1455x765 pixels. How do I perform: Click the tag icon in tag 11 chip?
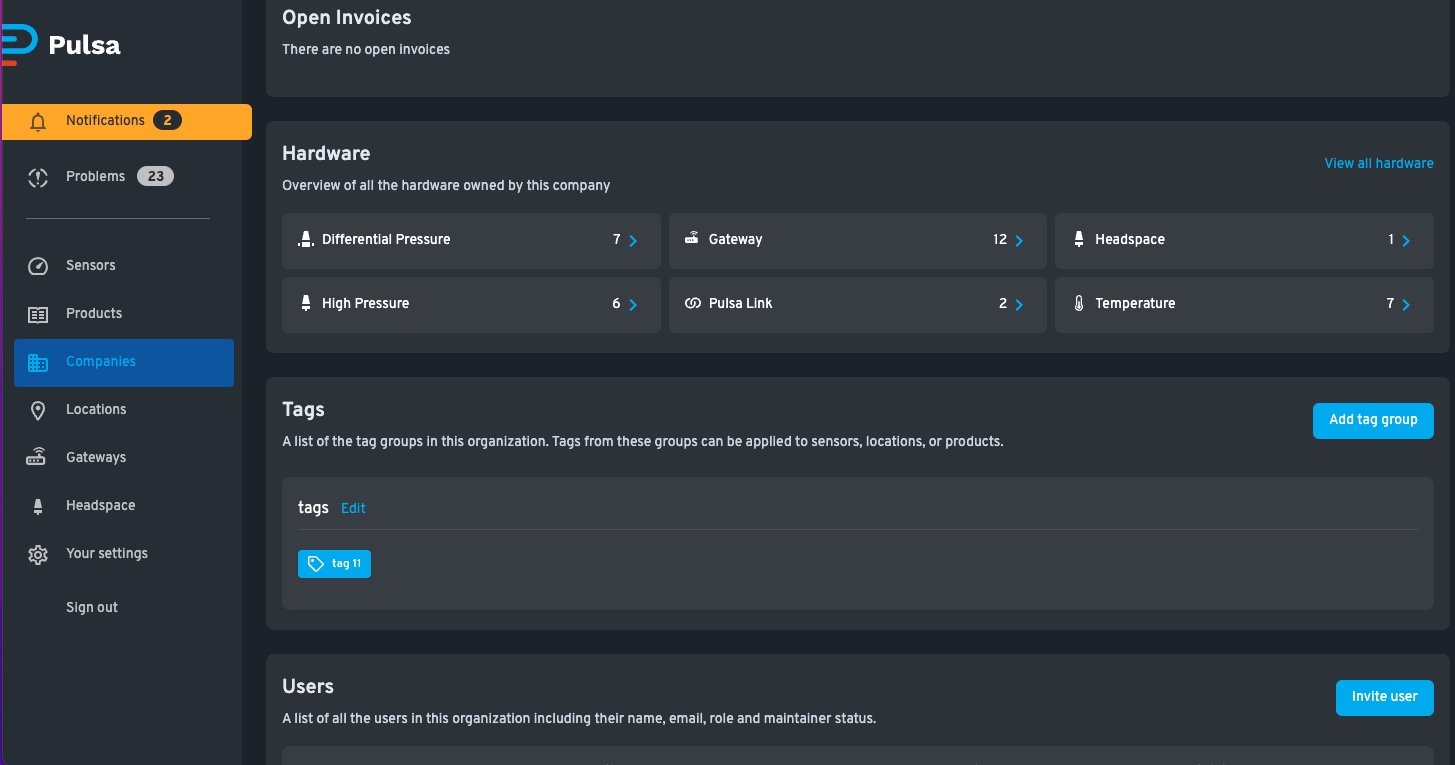click(x=316, y=564)
